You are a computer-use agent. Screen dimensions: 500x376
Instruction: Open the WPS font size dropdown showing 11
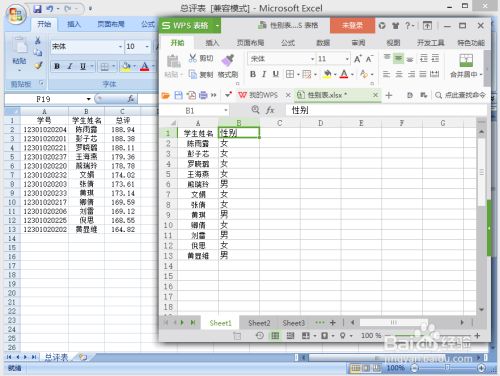click(x=347, y=59)
